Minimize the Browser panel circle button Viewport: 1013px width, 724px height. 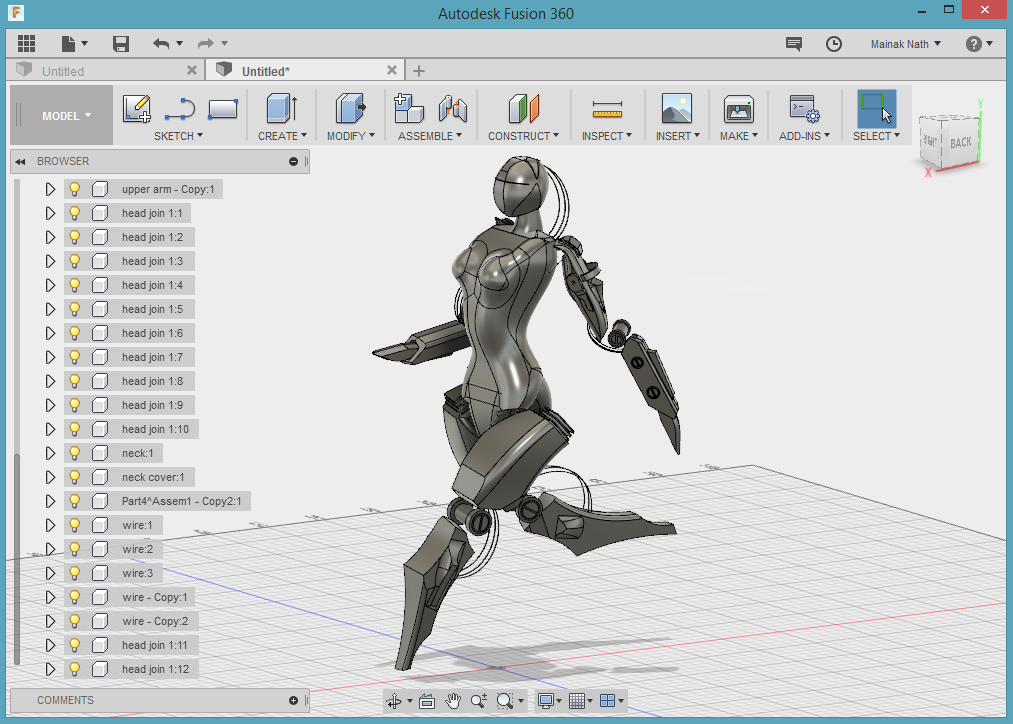point(293,161)
